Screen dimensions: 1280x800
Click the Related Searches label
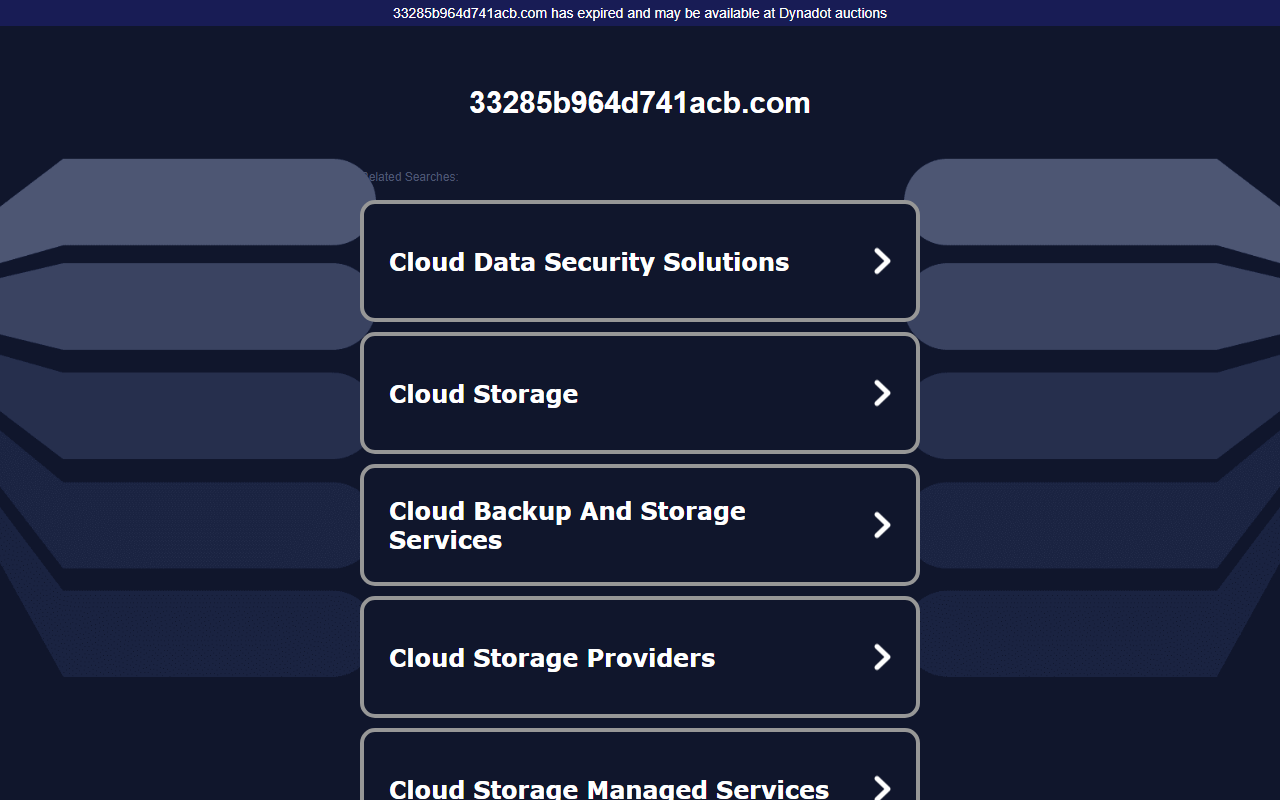click(x=409, y=177)
